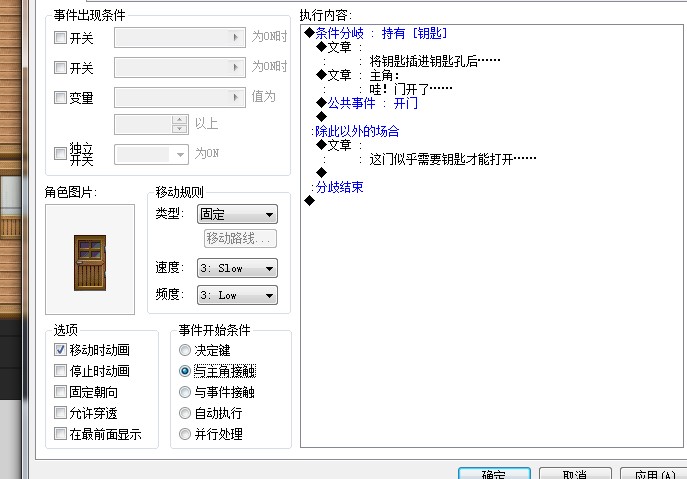The width and height of the screenshot is (687, 479).
Task: Open the 频度 frequency dropdown
Action: click(x=237, y=295)
